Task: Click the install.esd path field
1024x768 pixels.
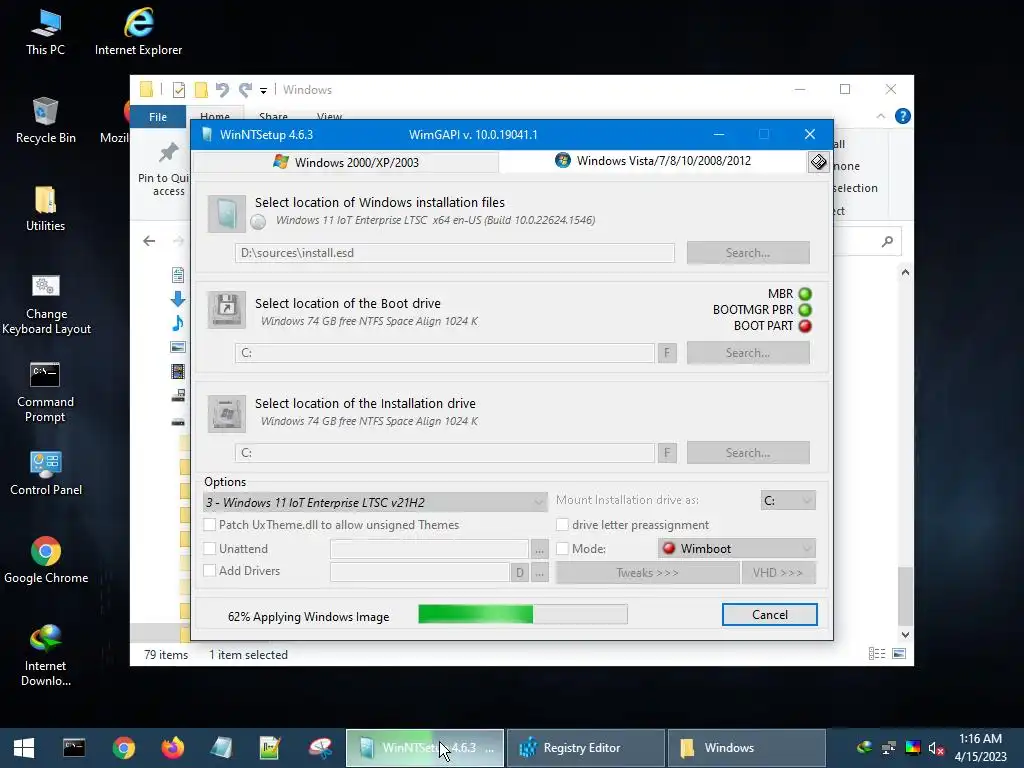Action: coord(455,253)
